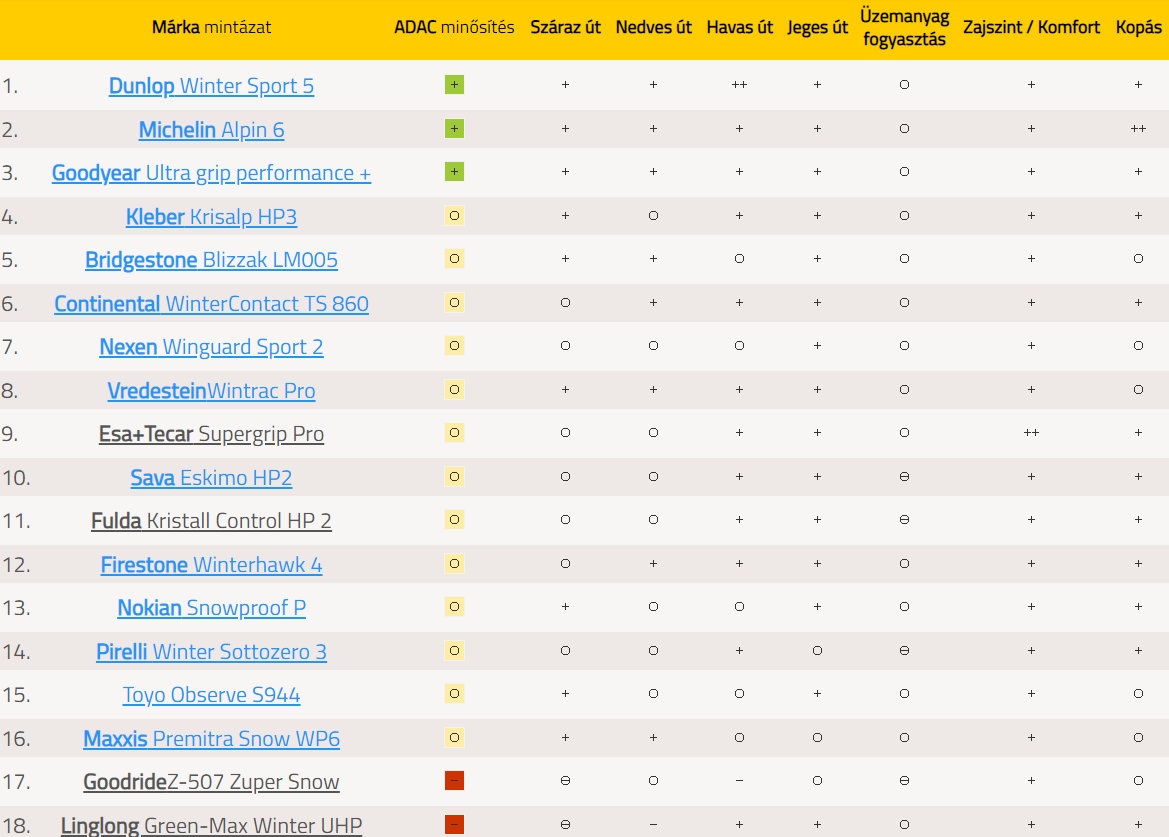The image size is (1169, 837).
Task: Click Goodride's Száraz út rating symbol
Action: [x=565, y=781]
